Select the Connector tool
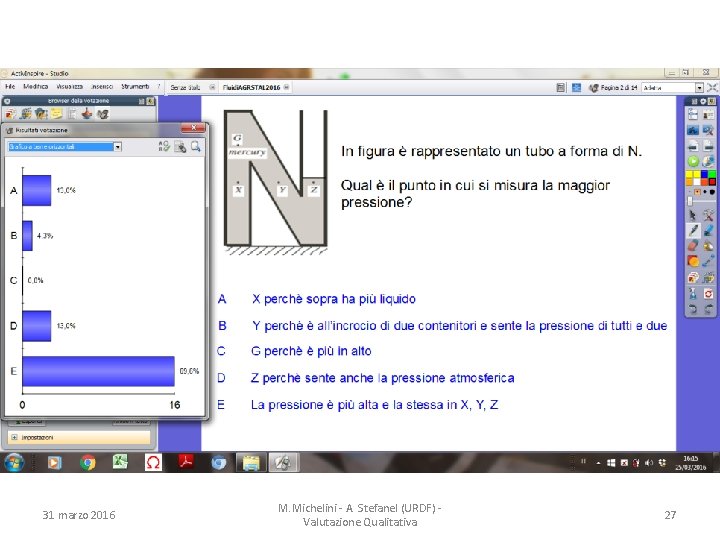720x540 pixels. pos(709,261)
